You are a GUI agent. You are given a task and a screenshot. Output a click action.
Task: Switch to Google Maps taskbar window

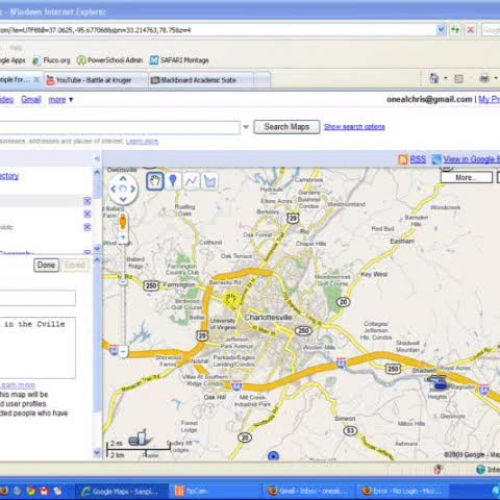tap(121, 491)
